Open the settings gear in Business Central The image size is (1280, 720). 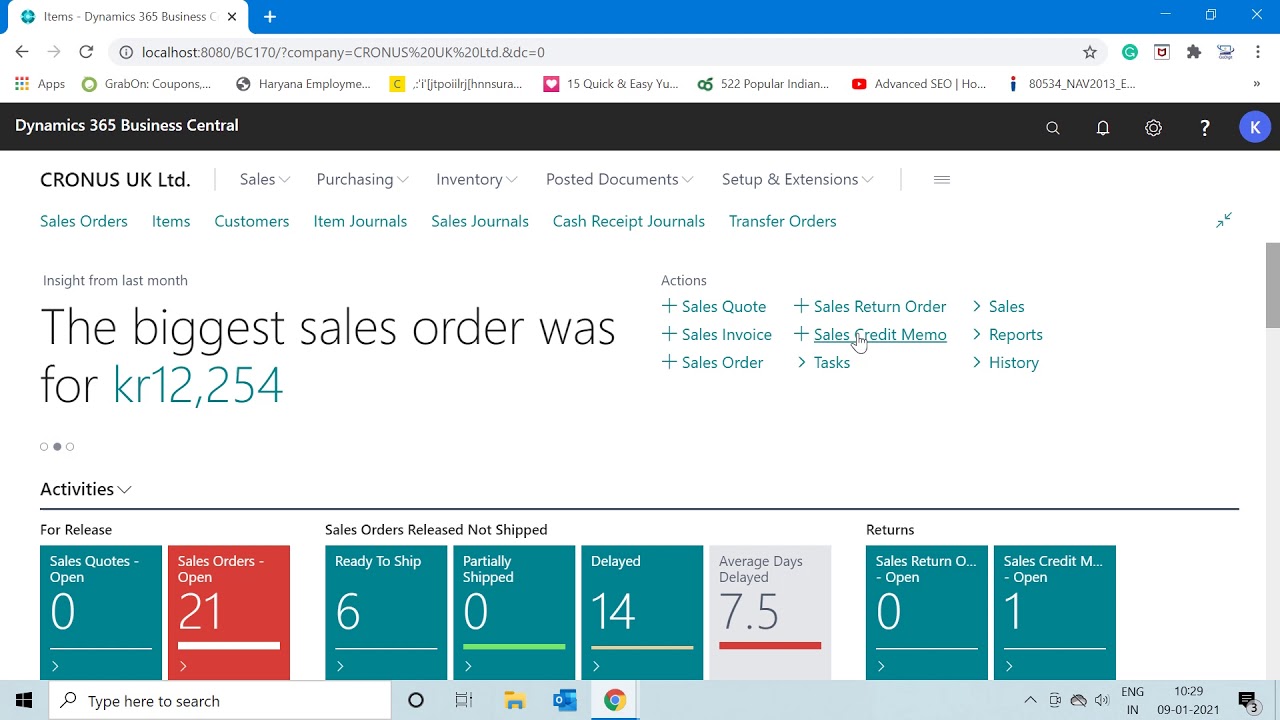[x=1153, y=128]
